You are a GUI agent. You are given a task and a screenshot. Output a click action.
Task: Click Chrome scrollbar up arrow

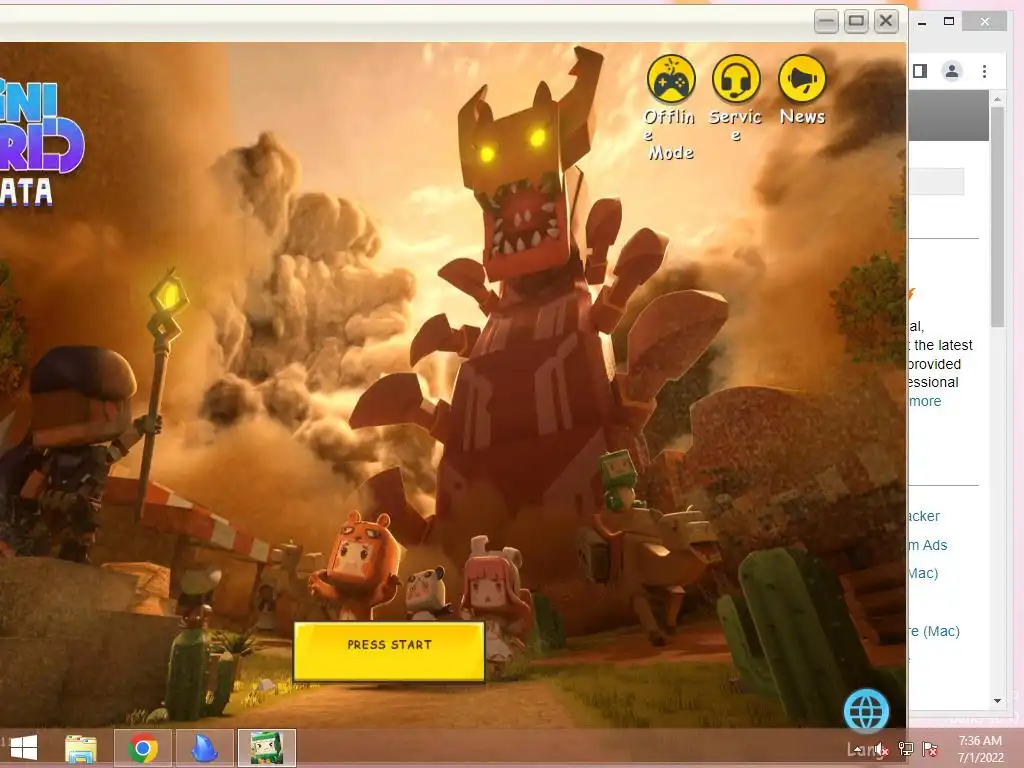pos(997,99)
